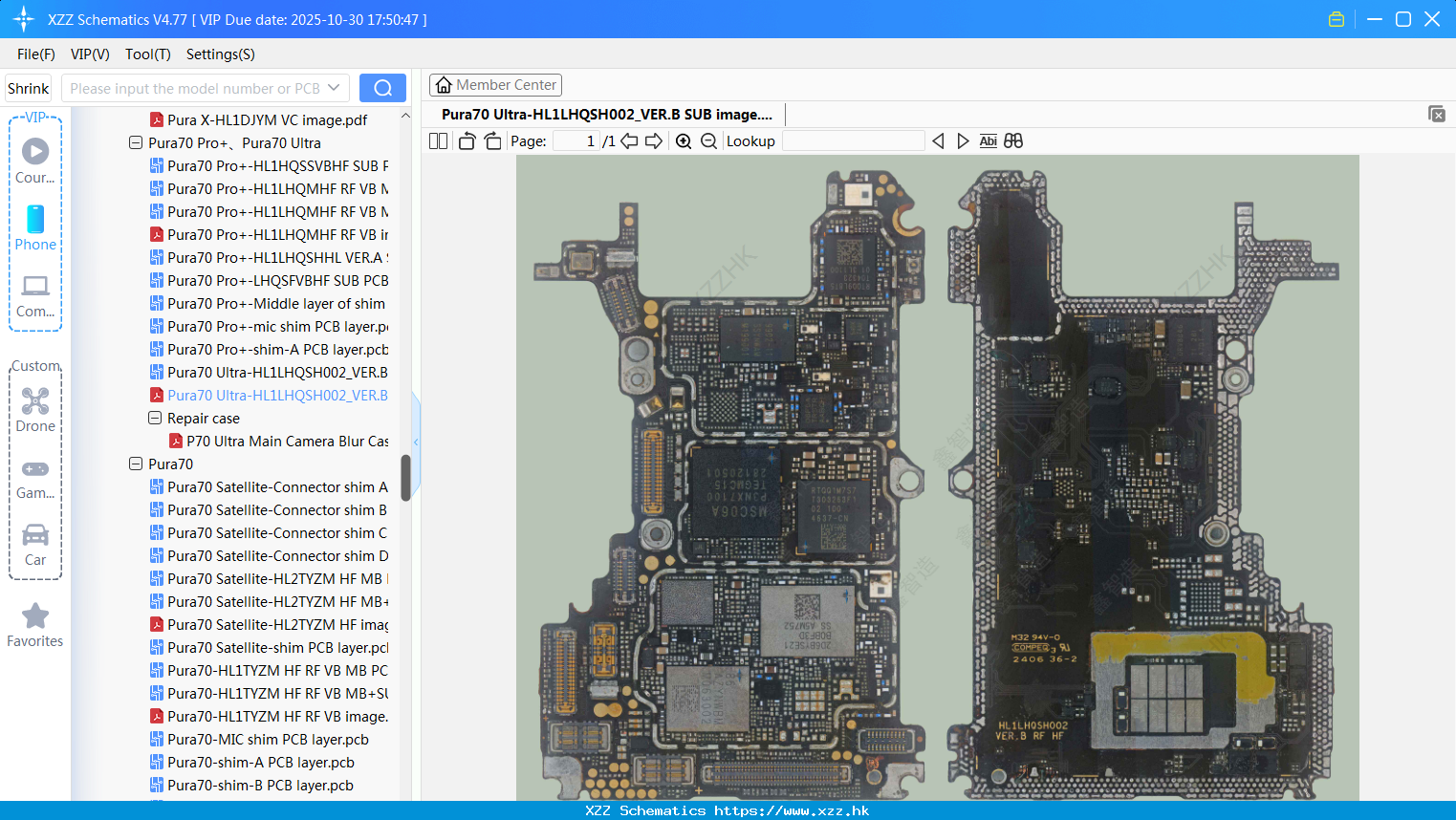1456x820 pixels.
Task: Click inside the model number search field
Action: pos(196,88)
